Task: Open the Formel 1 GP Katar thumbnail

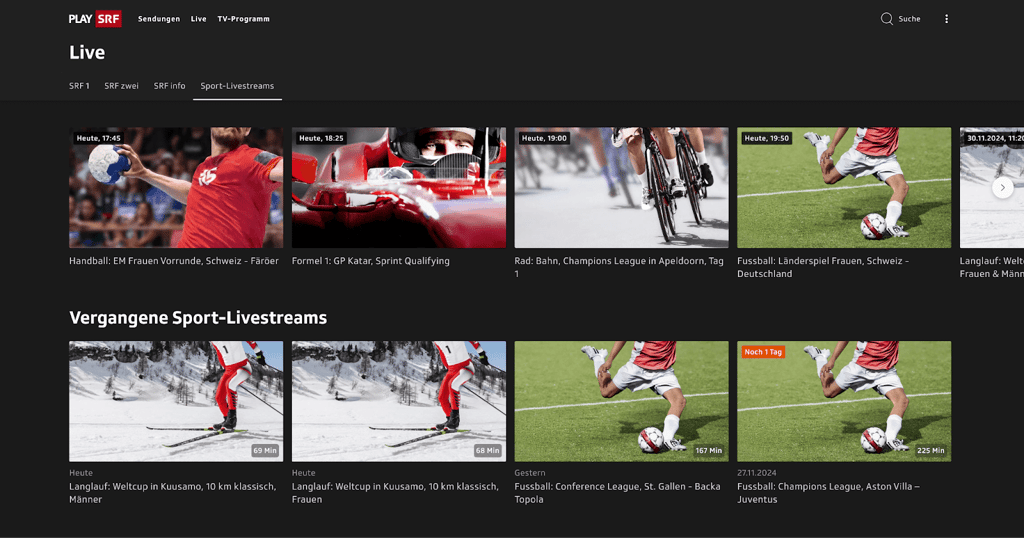Action: [x=399, y=187]
